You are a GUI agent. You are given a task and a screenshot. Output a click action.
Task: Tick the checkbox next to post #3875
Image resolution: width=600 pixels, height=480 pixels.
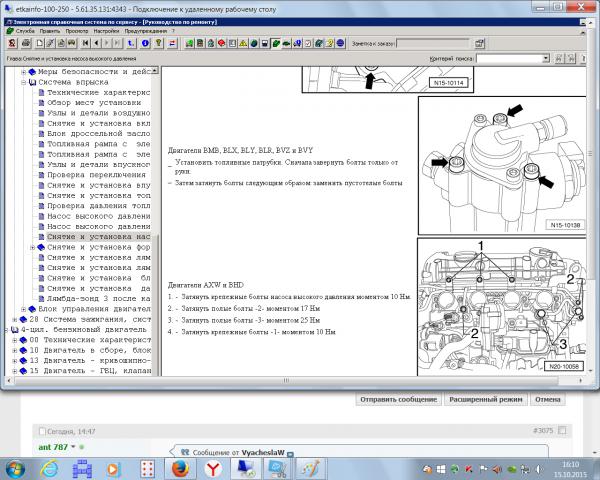point(562,431)
